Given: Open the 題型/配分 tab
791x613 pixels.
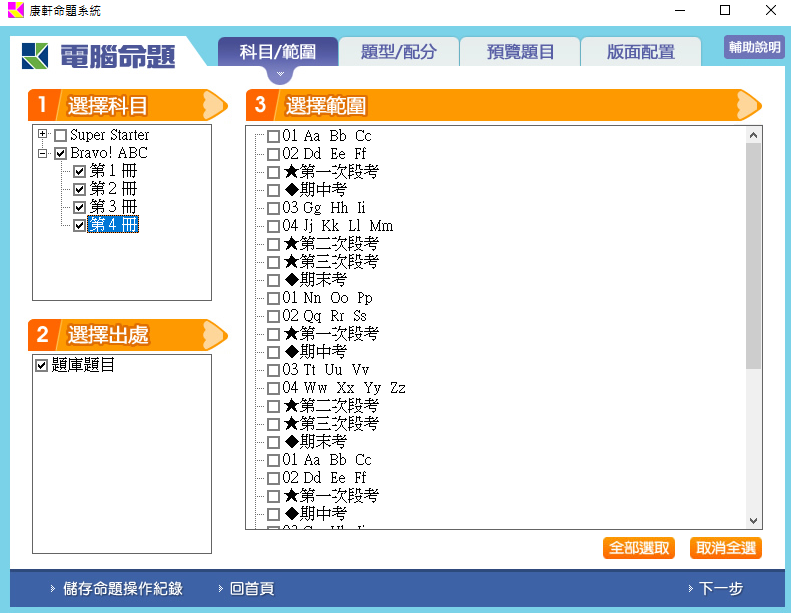Looking at the screenshot, I should [x=399, y=51].
